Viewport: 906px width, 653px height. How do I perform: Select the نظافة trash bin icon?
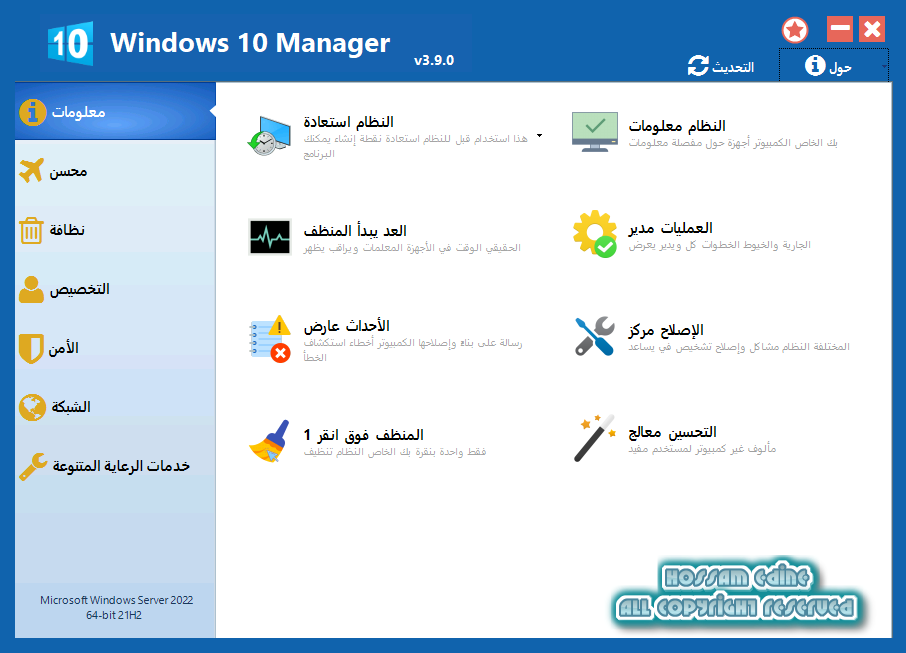click(x=31, y=231)
